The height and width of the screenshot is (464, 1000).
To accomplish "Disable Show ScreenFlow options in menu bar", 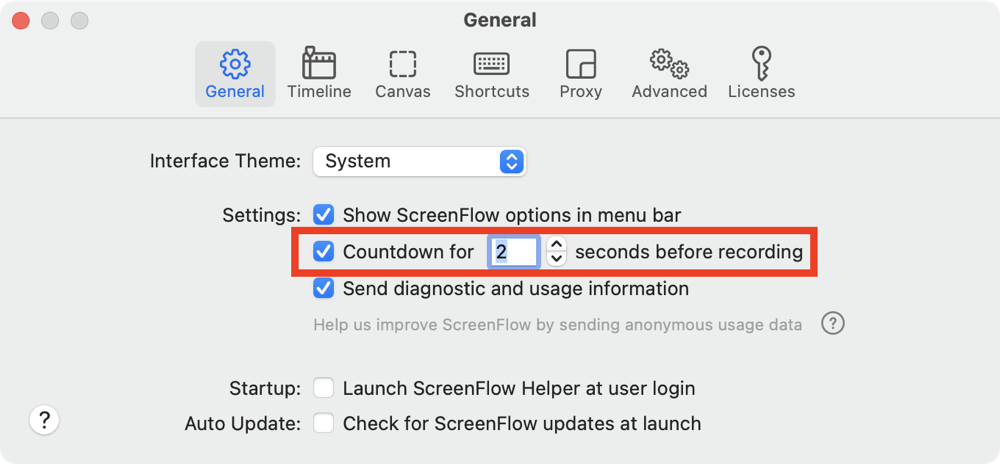I will (x=323, y=215).
